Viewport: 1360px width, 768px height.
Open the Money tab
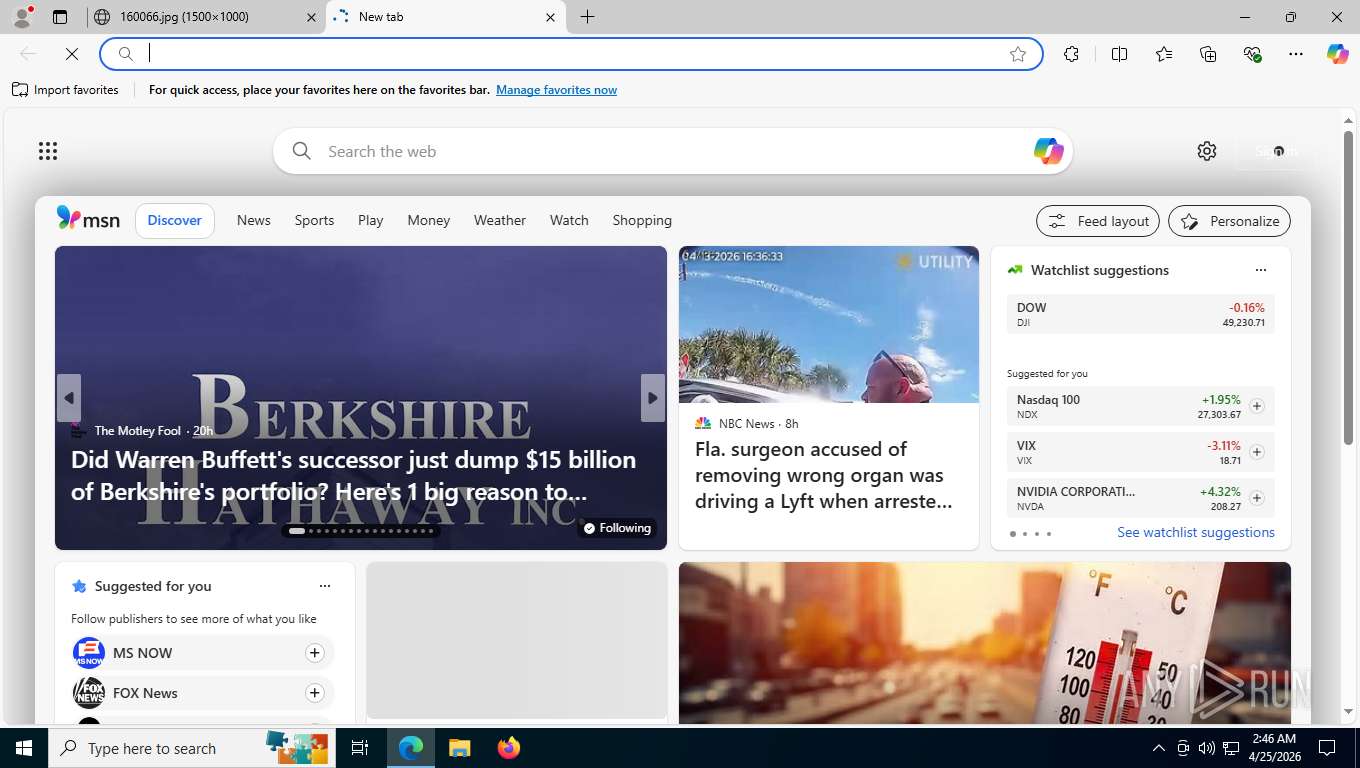429,220
